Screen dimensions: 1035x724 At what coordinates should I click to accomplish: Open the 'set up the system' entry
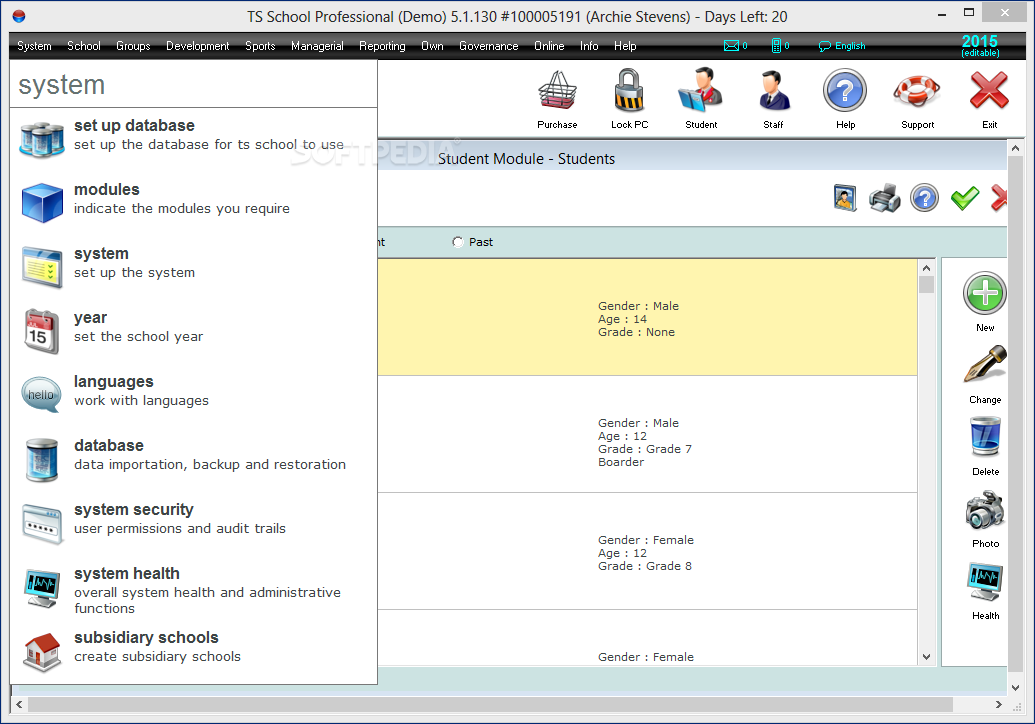tap(193, 266)
